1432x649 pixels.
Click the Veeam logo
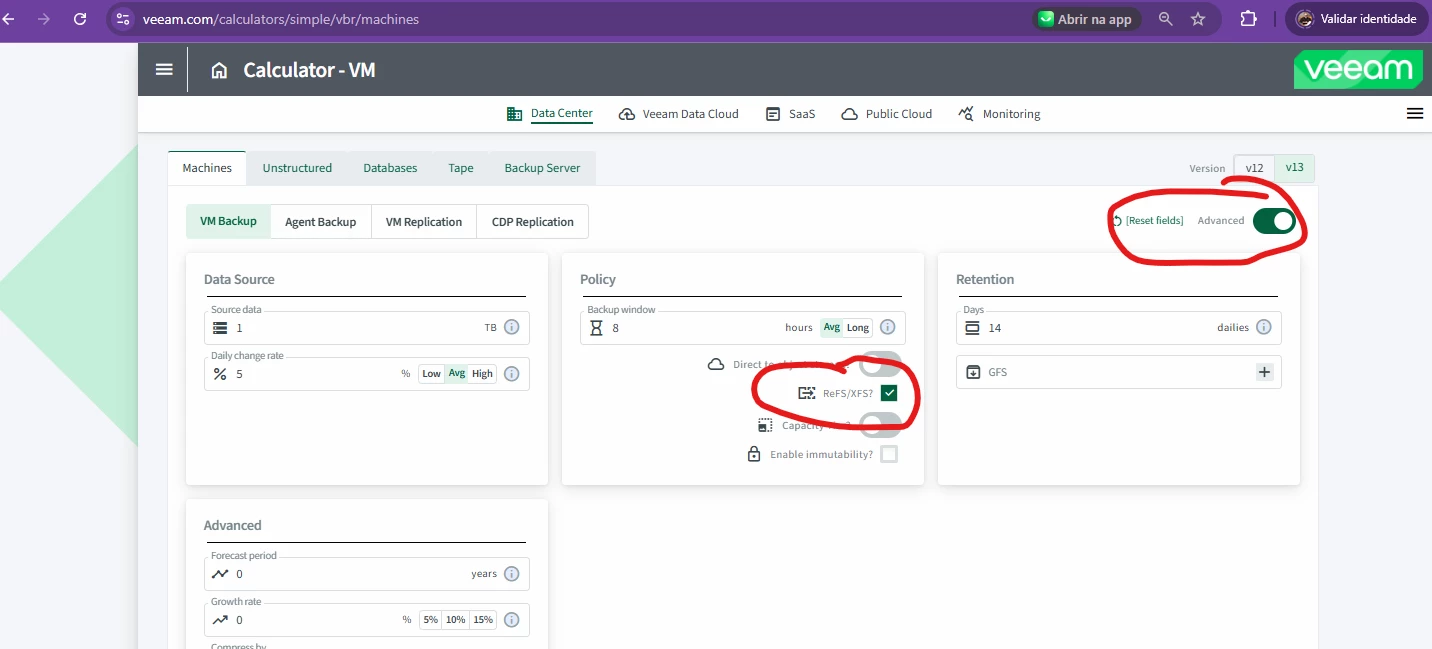click(x=1358, y=69)
